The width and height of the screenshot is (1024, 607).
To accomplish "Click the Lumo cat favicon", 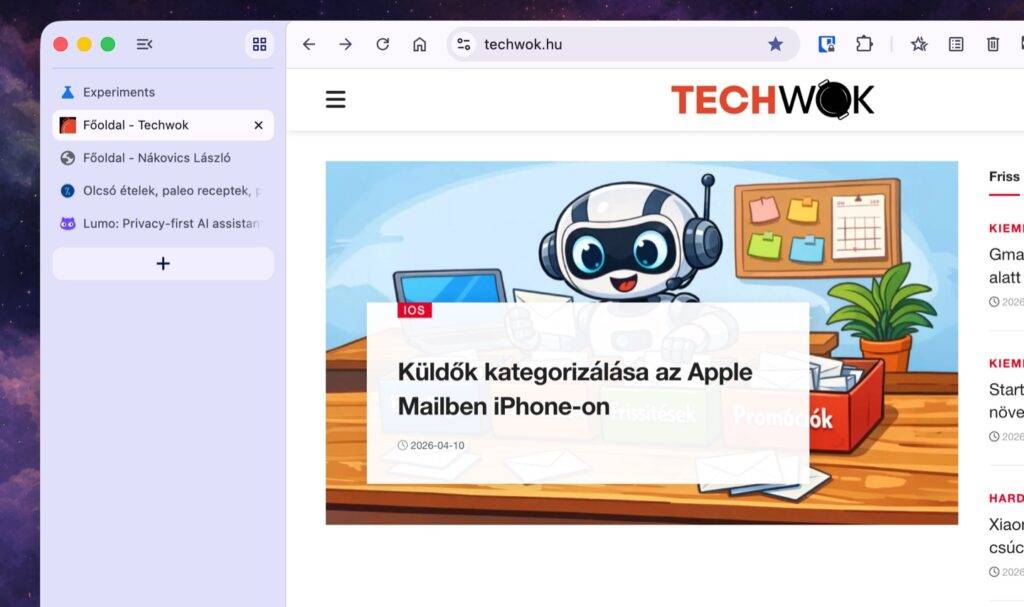I will [x=68, y=223].
